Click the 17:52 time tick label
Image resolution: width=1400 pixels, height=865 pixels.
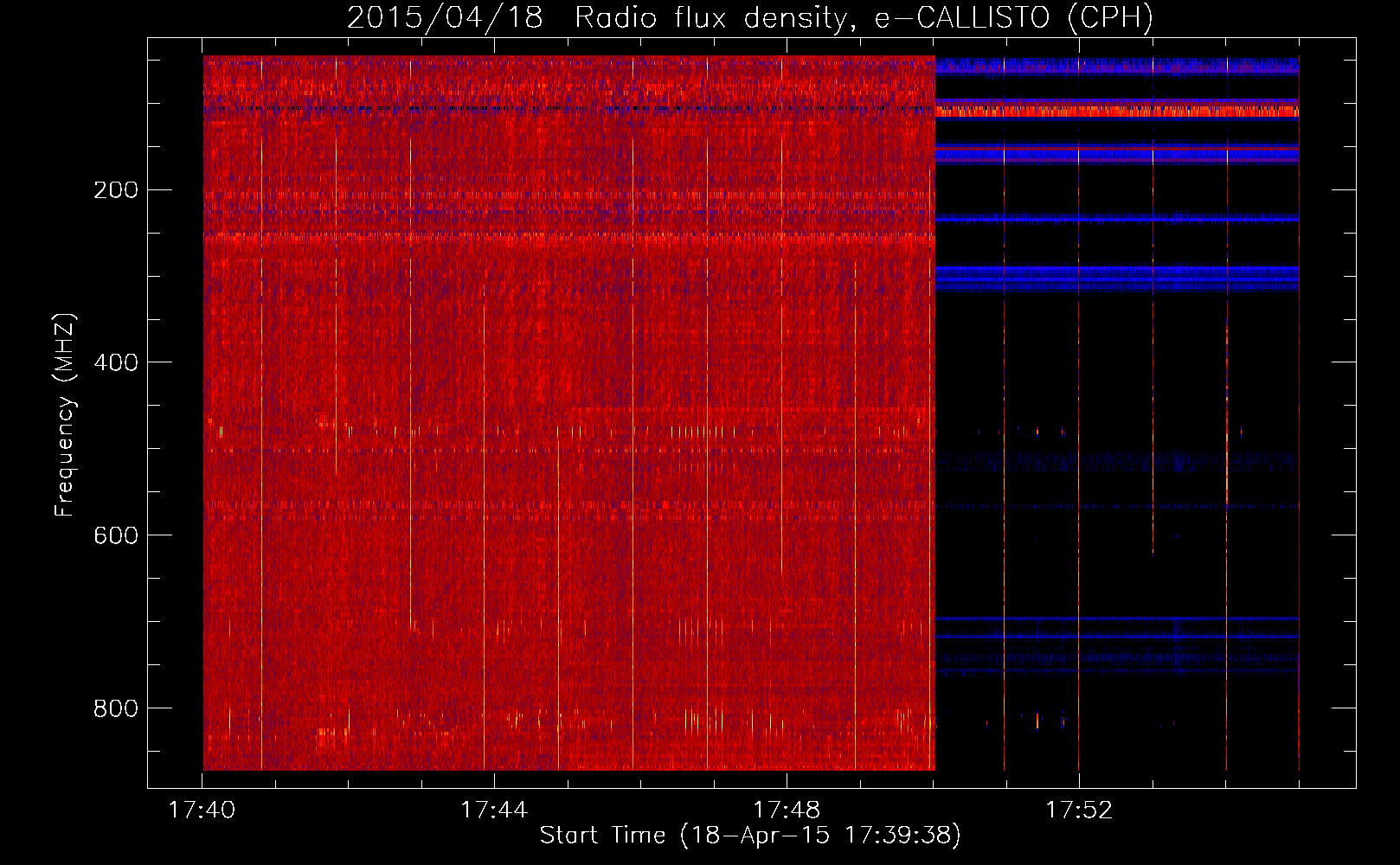(x=1079, y=811)
